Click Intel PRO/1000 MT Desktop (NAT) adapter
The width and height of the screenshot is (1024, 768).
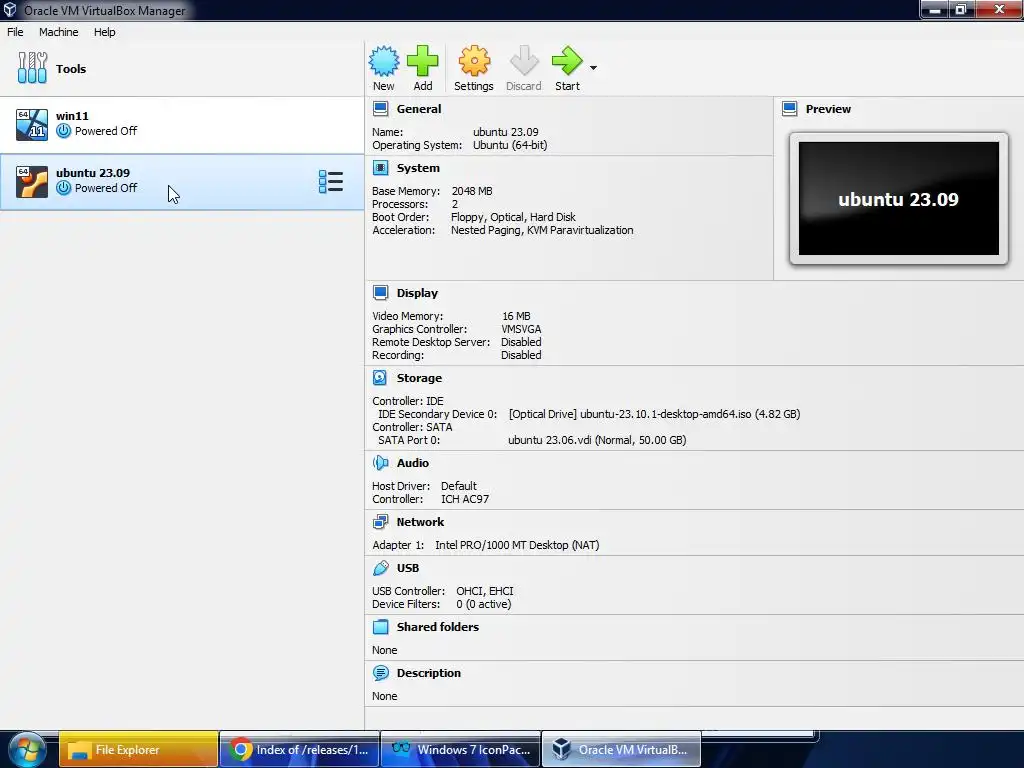[517, 545]
